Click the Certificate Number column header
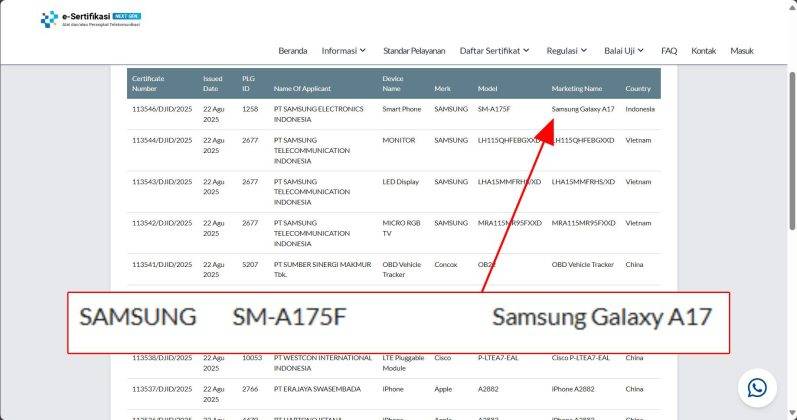Image resolution: width=797 pixels, height=420 pixels. [148, 83]
